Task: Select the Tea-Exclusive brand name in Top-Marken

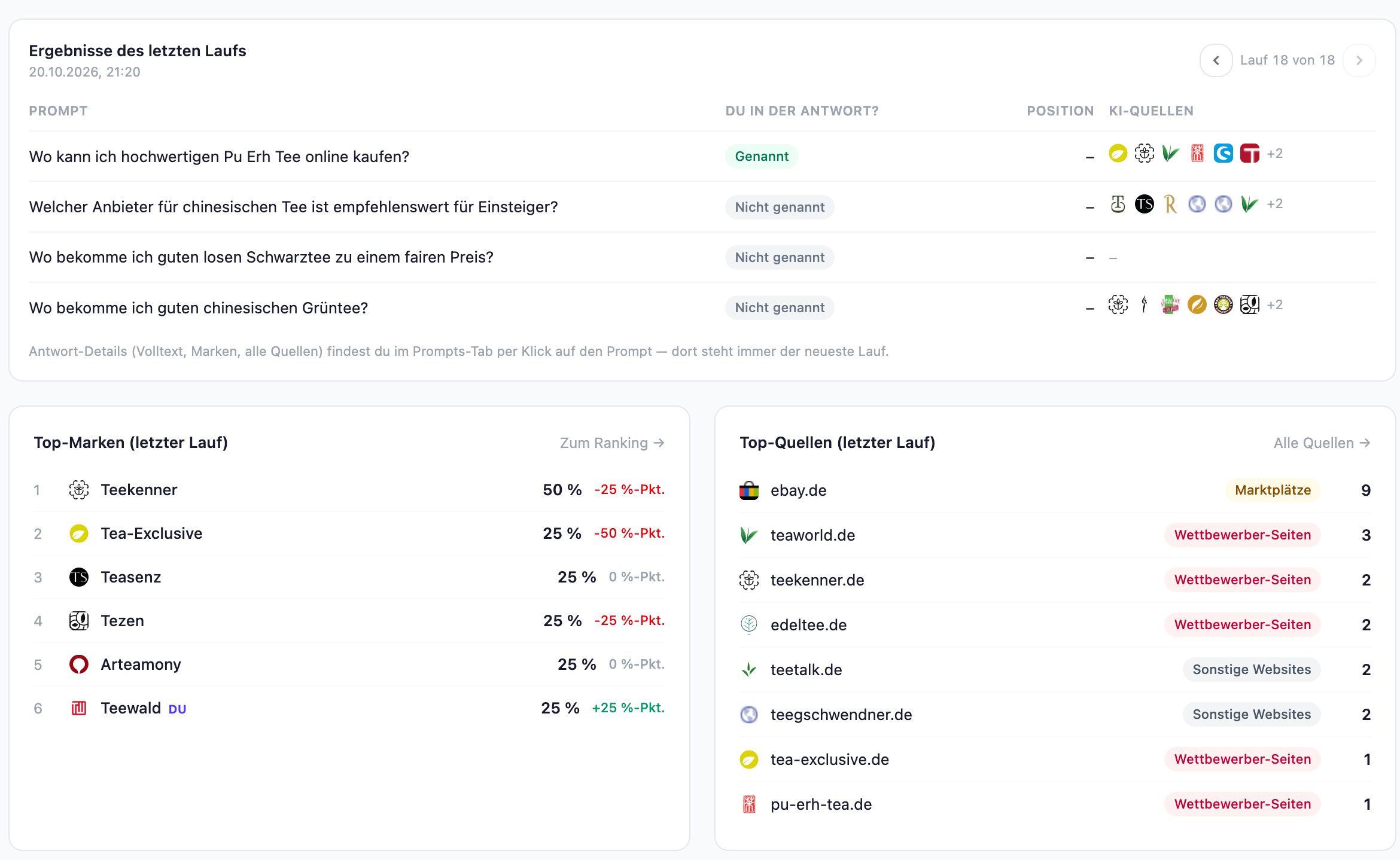Action: click(x=151, y=533)
